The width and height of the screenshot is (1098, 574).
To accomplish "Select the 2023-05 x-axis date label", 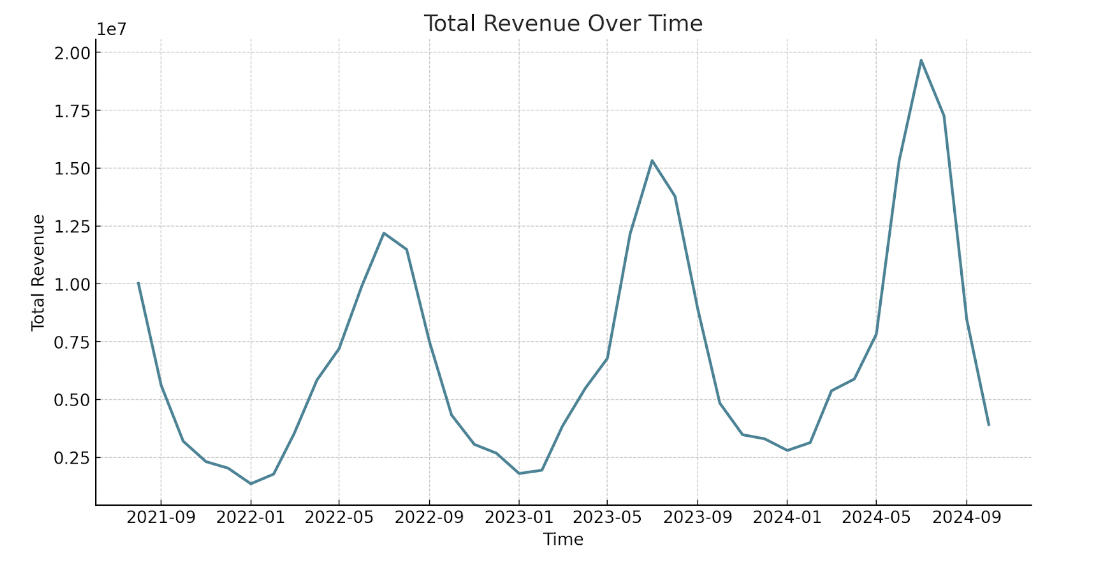I will (x=607, y=518).
